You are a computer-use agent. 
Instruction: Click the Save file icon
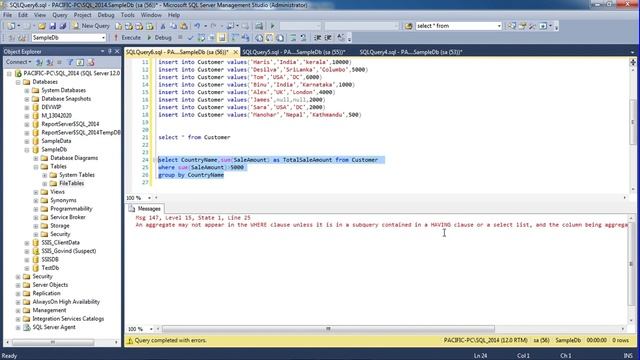click(x=52, y=26)
